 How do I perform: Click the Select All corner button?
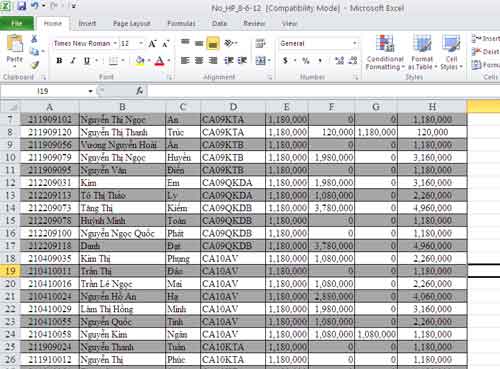10,107
